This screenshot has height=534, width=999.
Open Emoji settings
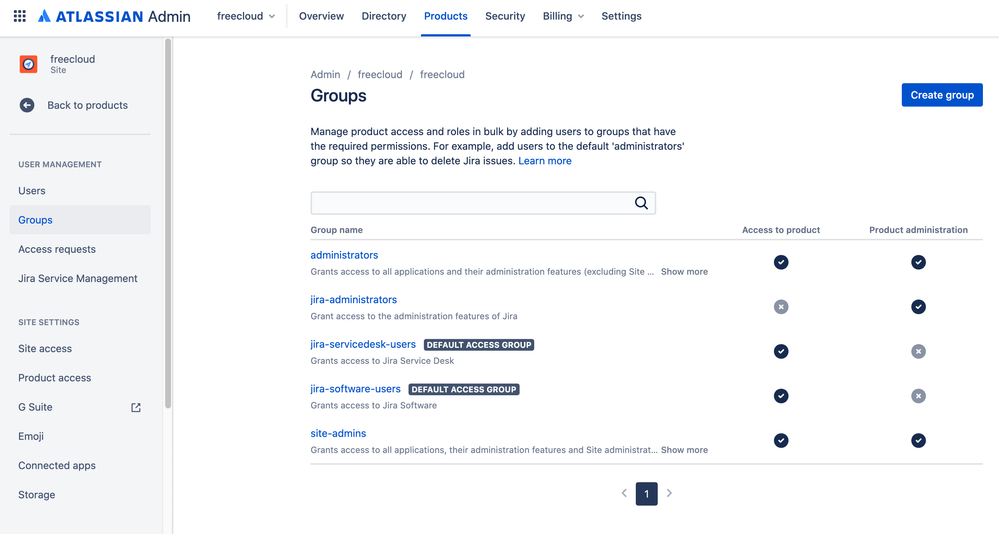tap(80, 437)
